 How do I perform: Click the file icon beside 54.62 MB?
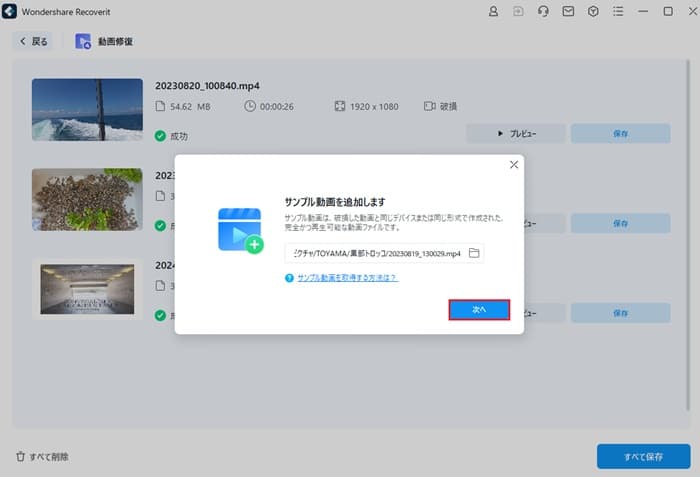160,106
